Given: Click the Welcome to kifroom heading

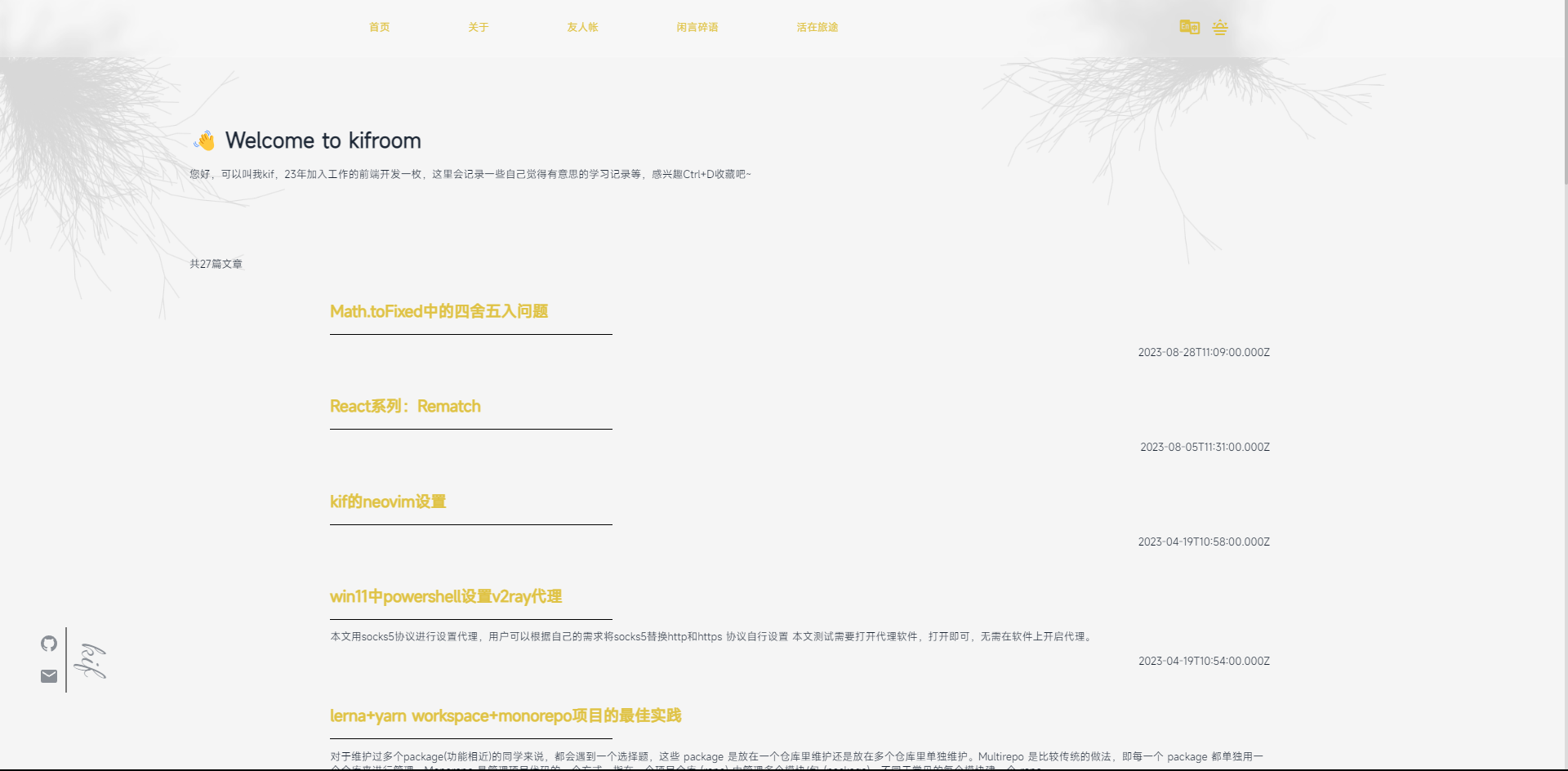Looking at the screenshot, I should click(323, 140).
